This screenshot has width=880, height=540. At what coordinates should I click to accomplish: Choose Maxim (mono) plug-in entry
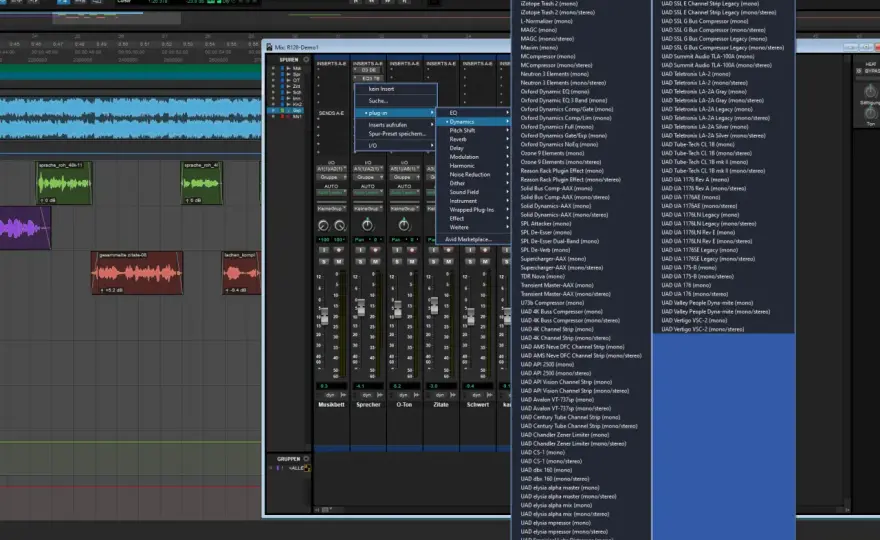tap(539, 48)
